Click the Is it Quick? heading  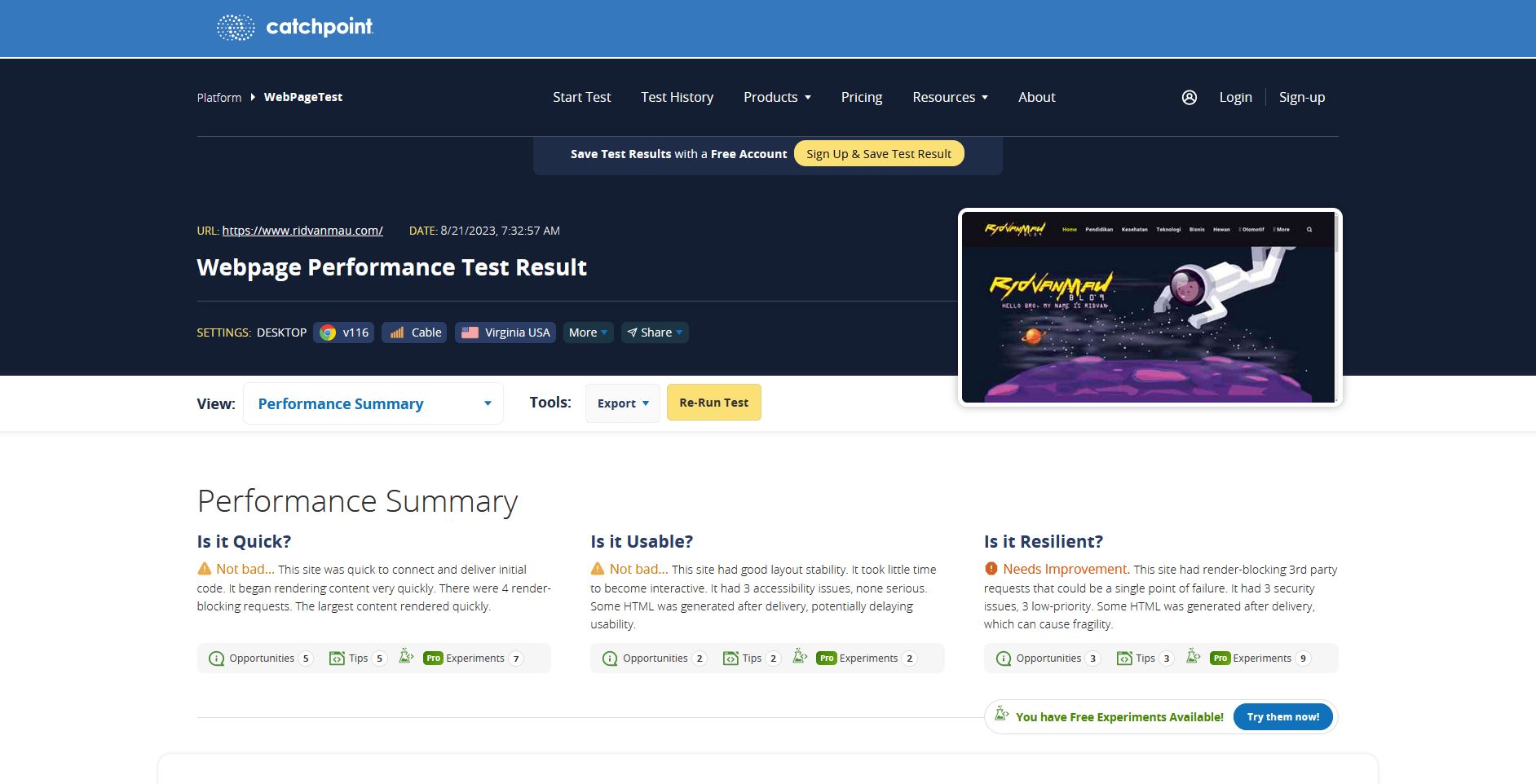coord(244,542)
